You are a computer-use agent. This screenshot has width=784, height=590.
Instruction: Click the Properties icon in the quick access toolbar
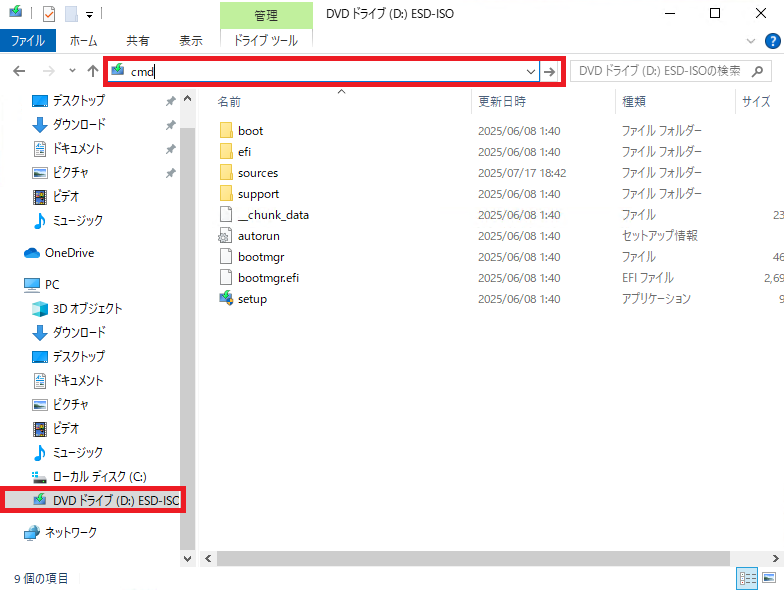click(x=48, y=14)
